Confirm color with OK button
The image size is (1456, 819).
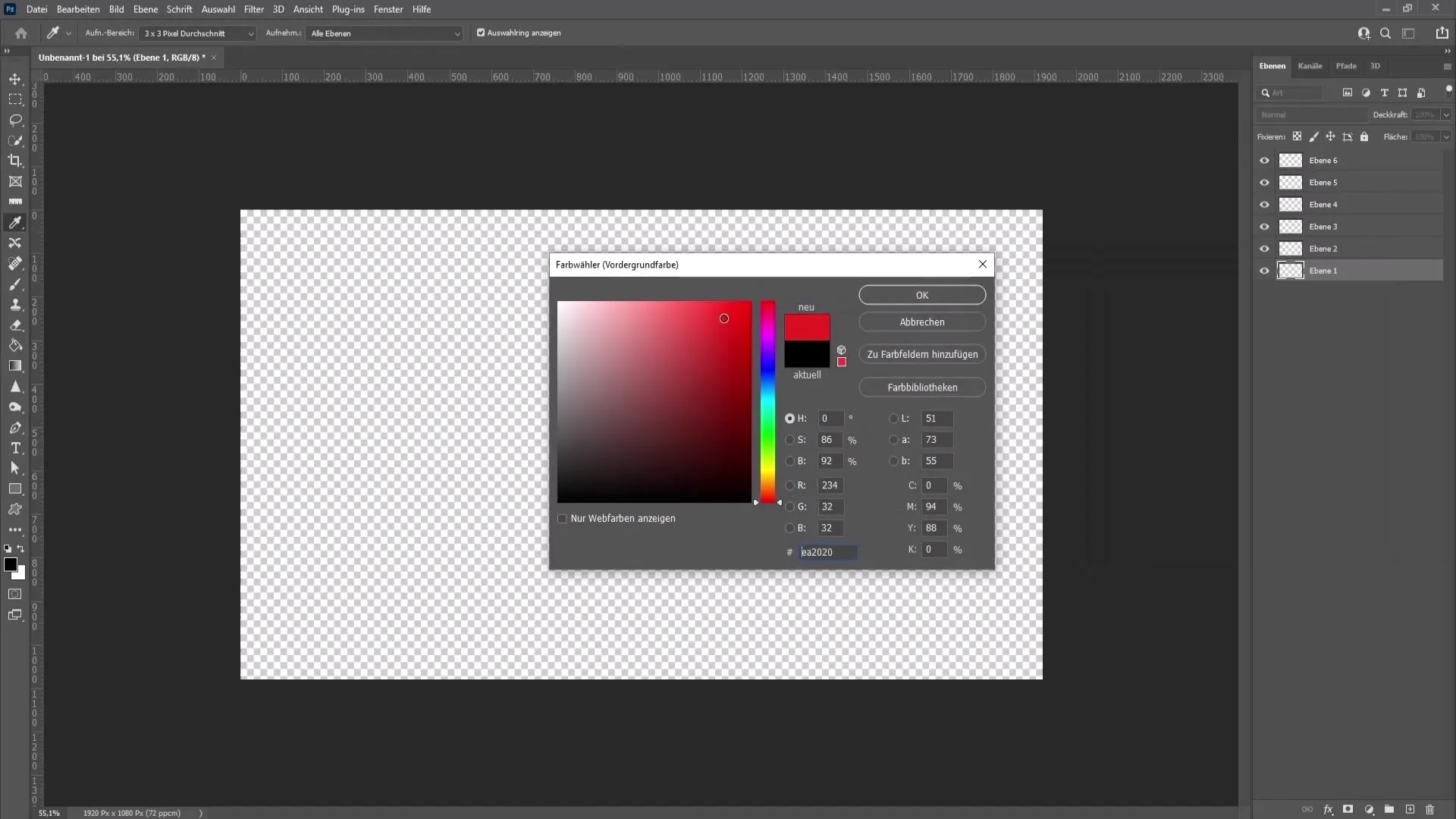[922, 295]
